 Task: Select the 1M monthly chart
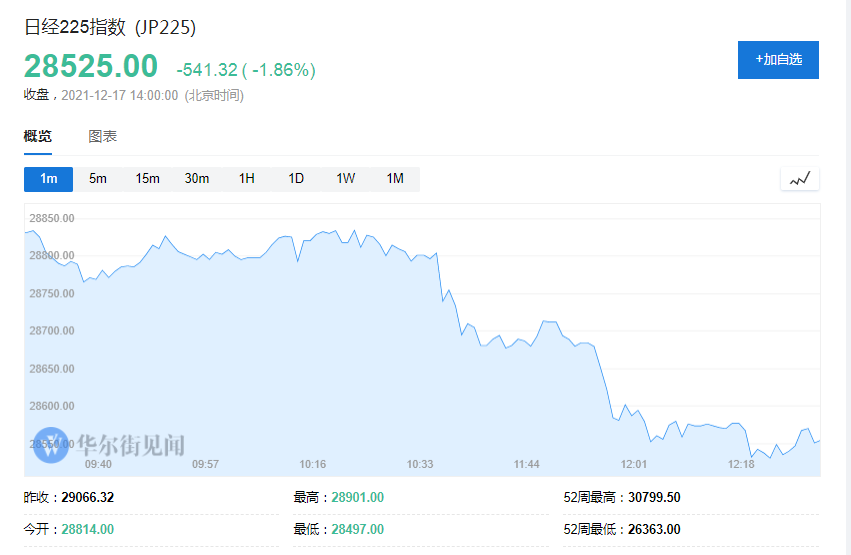395,179
